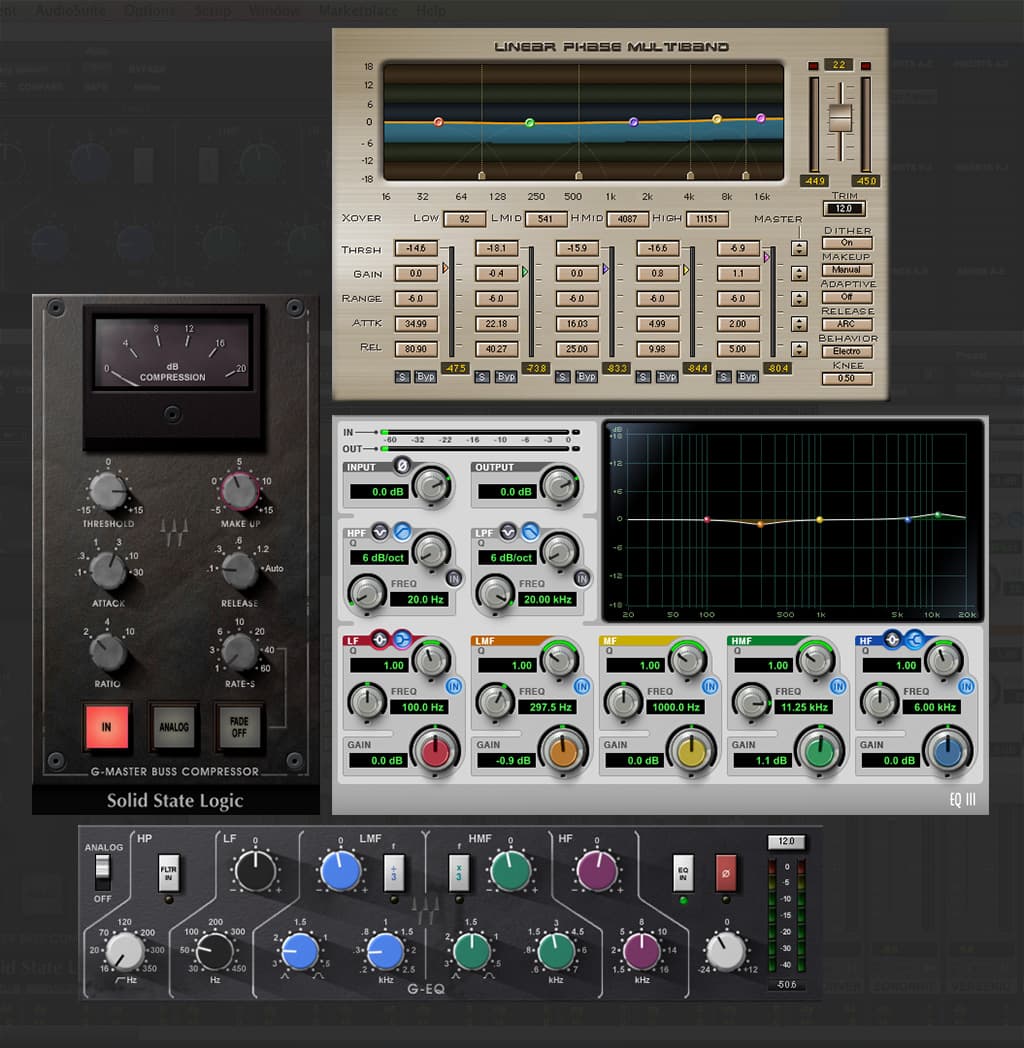Click the Makeup Manual selector
This screenshot has width=1024, height=1048.
847,270
